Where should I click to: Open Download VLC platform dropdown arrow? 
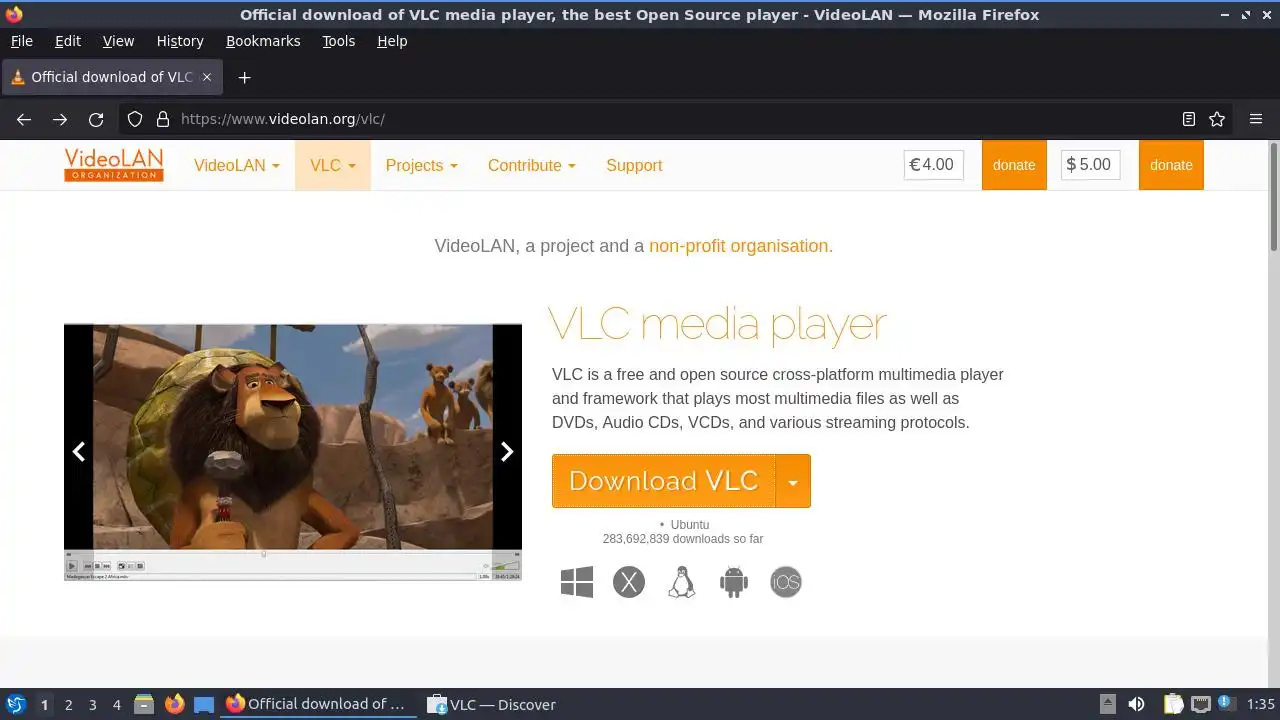793,481
